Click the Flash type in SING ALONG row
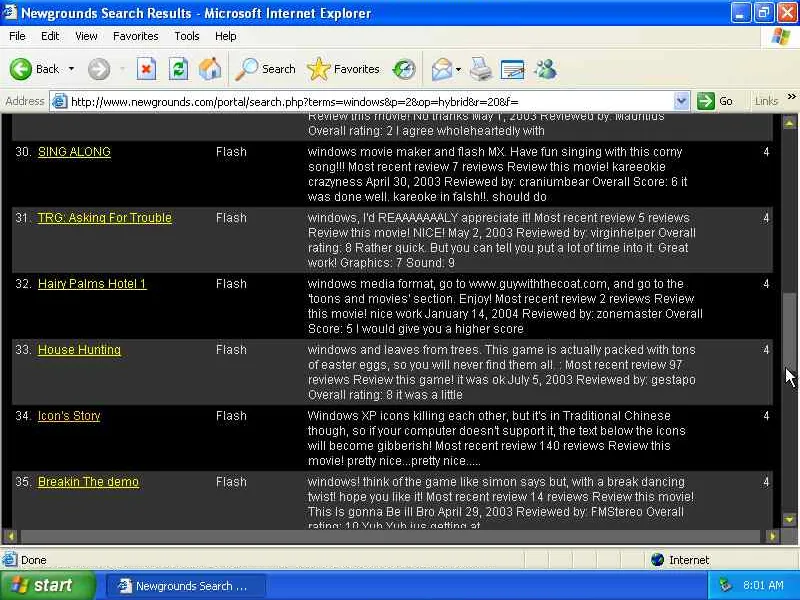The height and width of the screenshot is (600, 800). [231, 152]
